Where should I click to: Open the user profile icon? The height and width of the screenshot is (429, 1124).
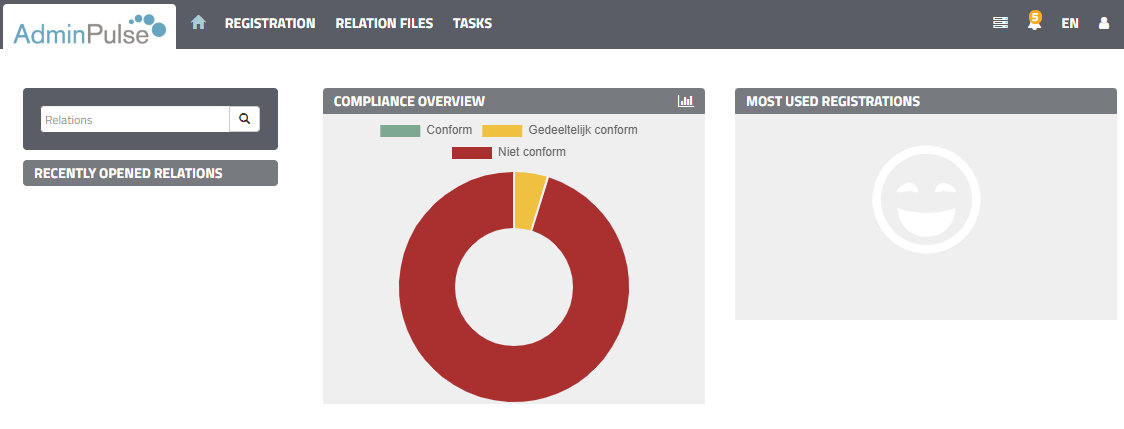click(x=1104, y=23)
